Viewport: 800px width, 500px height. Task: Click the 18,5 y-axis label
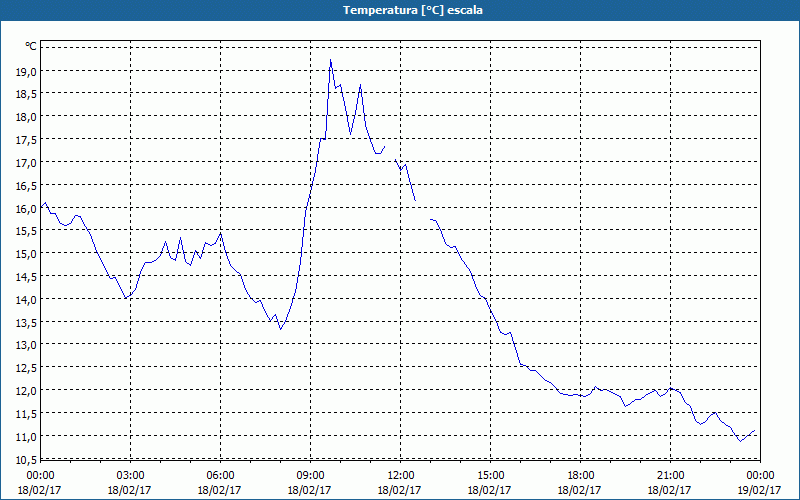point(27,95)
